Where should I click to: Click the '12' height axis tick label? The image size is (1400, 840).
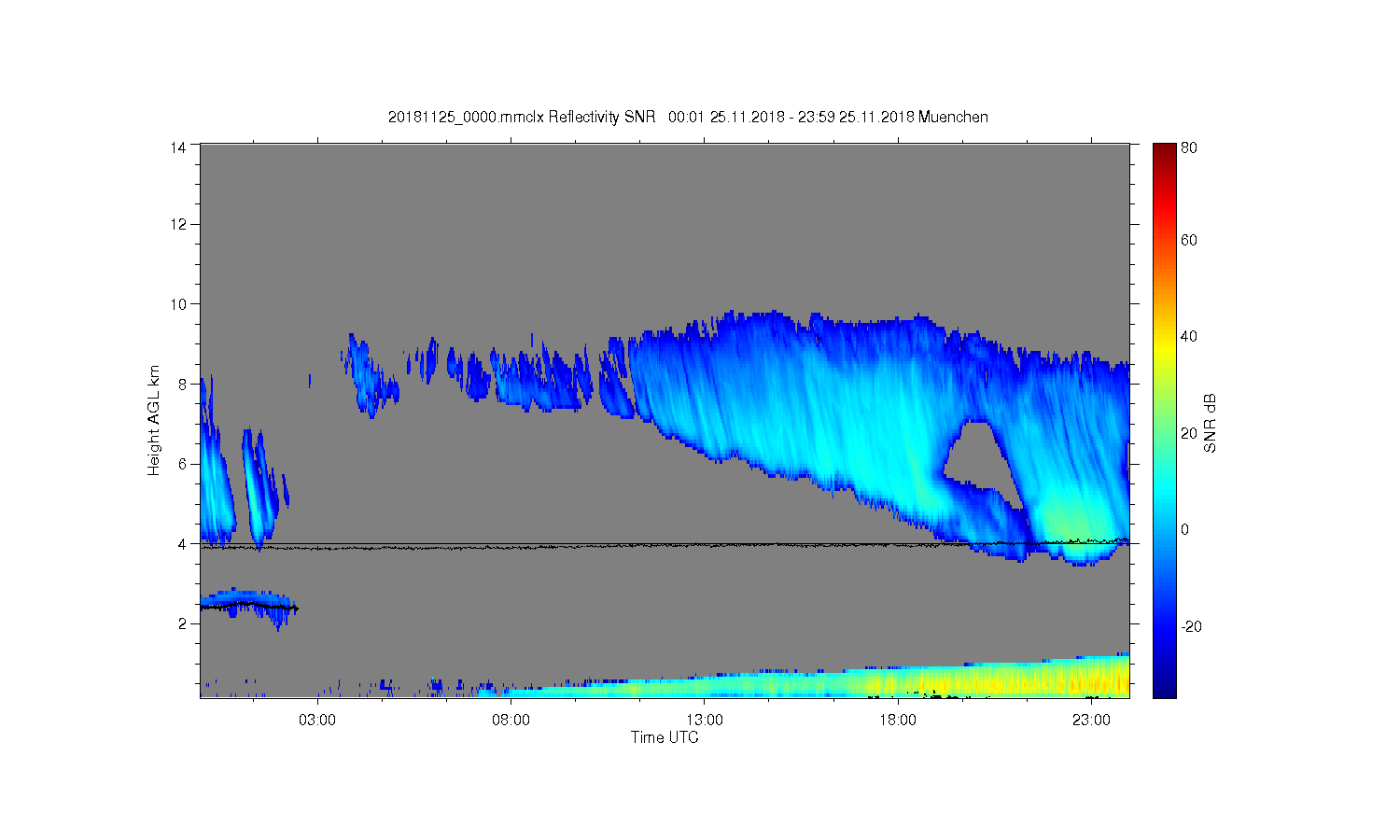pos(178,224)
